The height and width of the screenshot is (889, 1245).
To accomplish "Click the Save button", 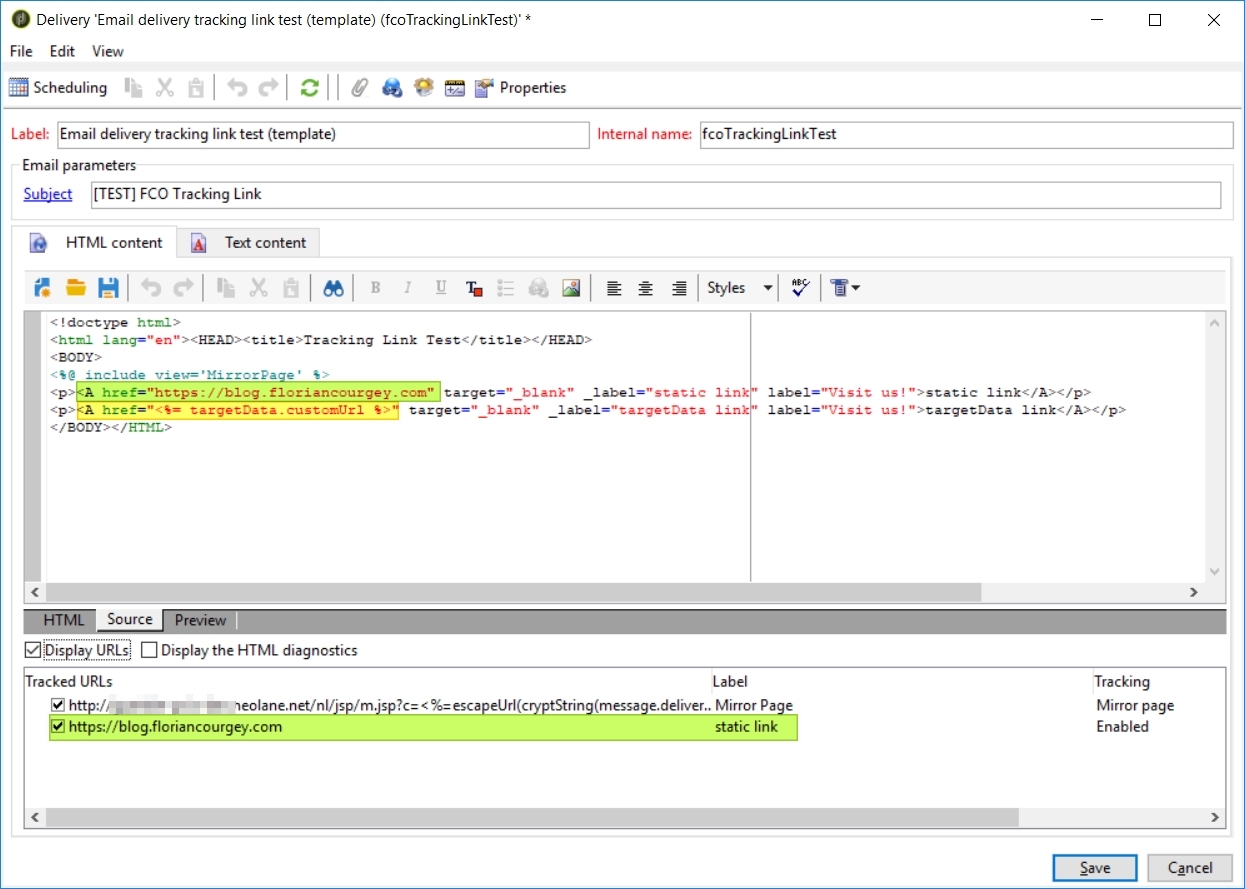I will (1094, 868).
